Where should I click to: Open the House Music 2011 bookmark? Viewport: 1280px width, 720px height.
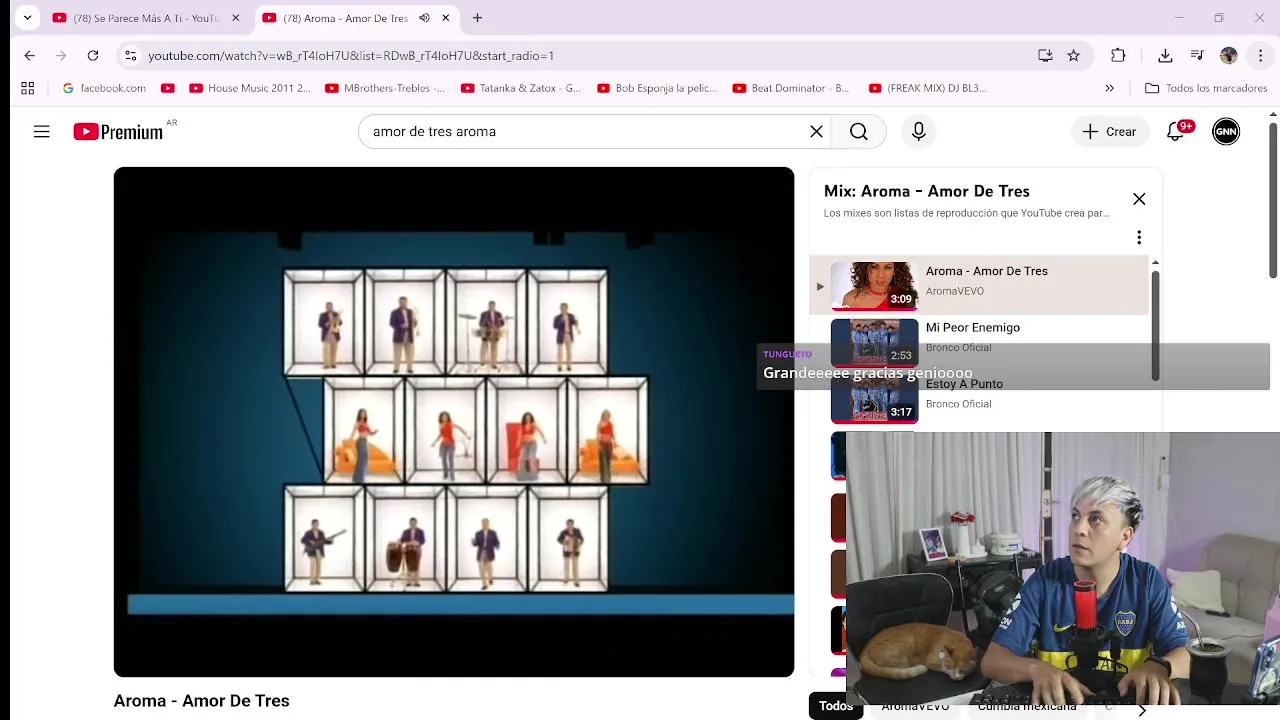click(x=250, y=88)
